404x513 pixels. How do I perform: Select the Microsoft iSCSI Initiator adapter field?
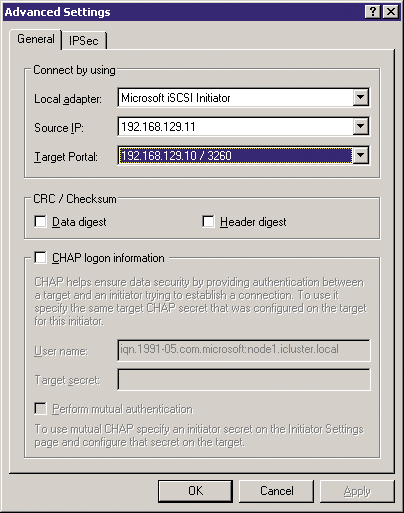235,98
